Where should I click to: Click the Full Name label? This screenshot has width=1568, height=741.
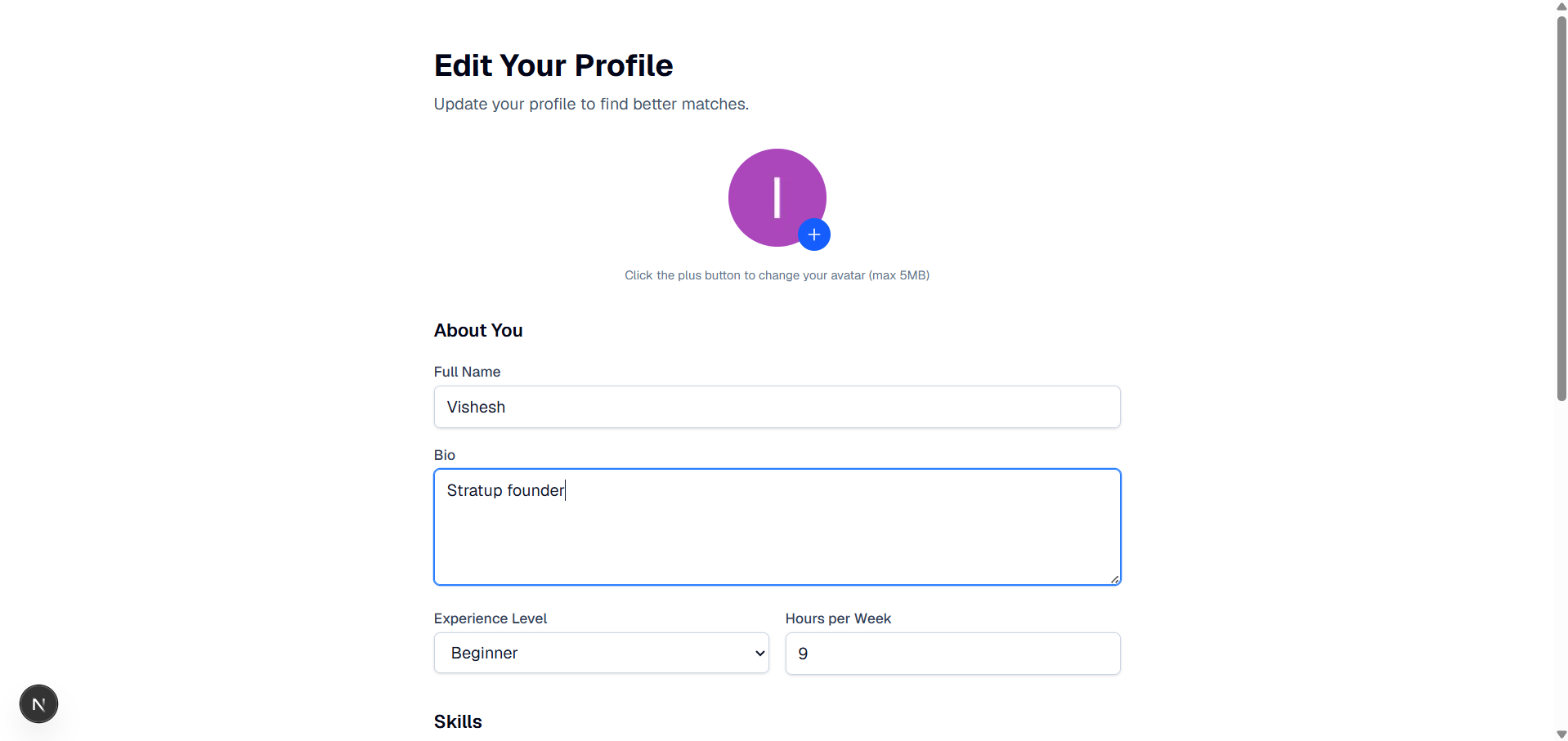pos(467,372)
